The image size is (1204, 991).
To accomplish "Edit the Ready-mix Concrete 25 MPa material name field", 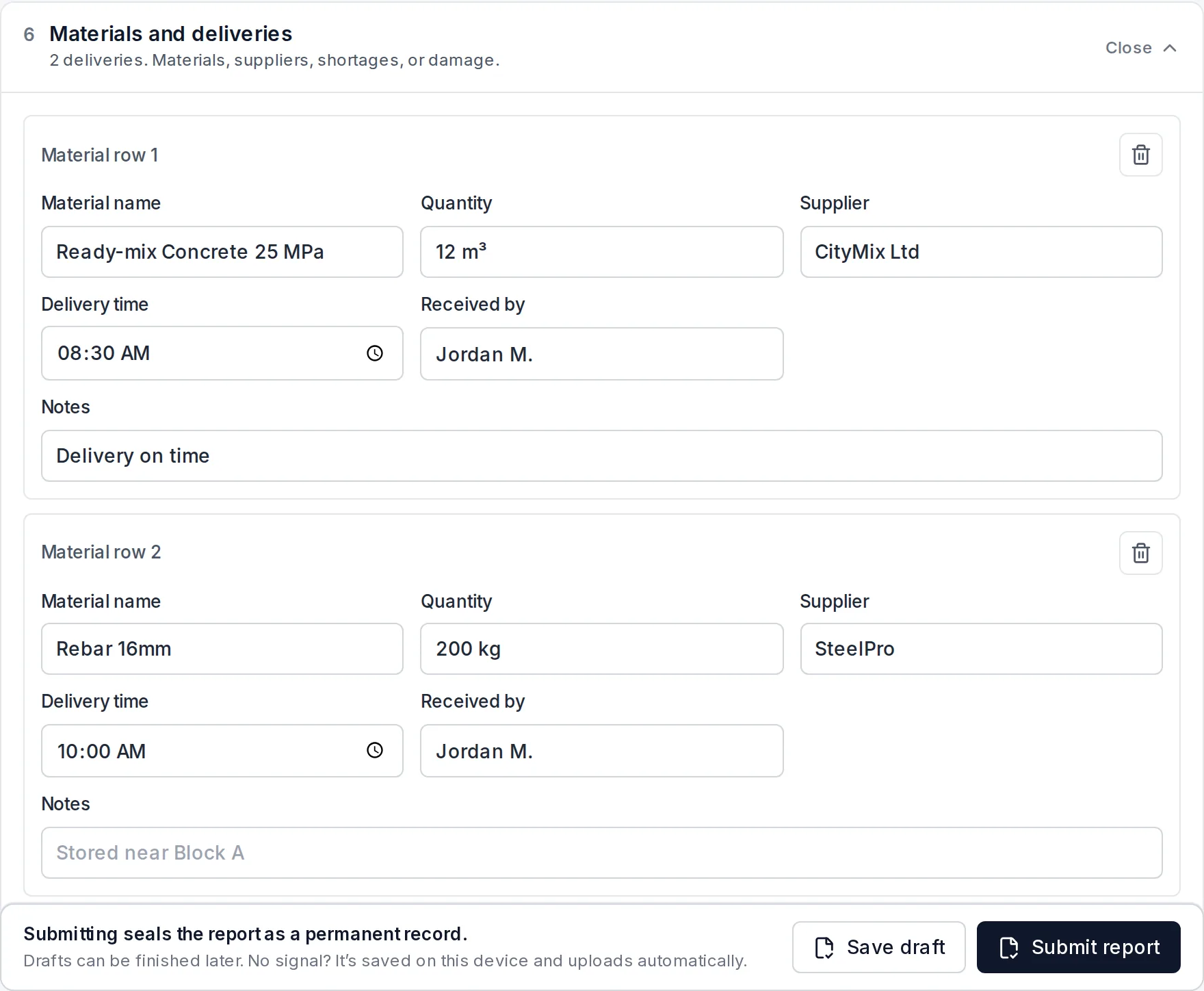I will click(222, 252).
